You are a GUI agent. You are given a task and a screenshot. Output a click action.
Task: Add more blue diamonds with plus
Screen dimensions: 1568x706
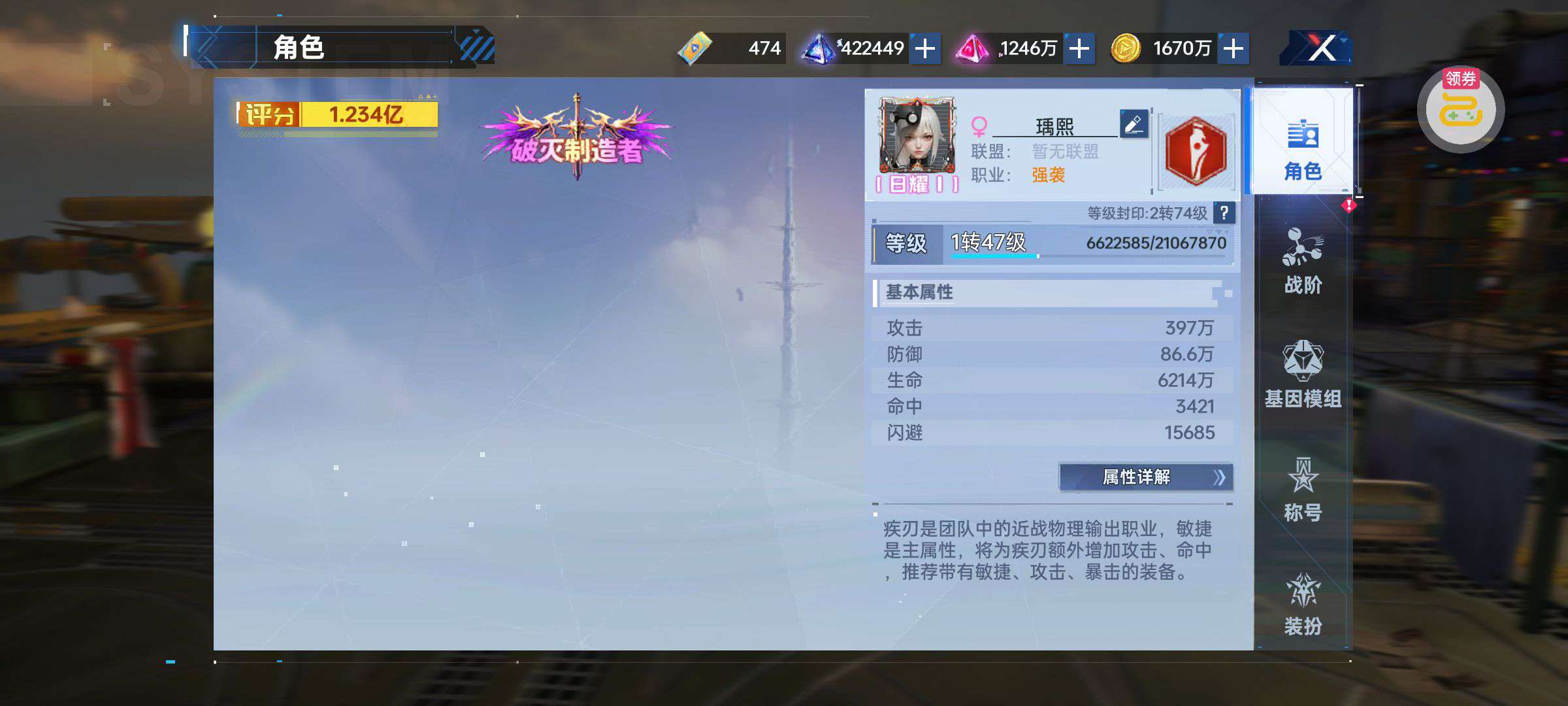coord(924,48)
